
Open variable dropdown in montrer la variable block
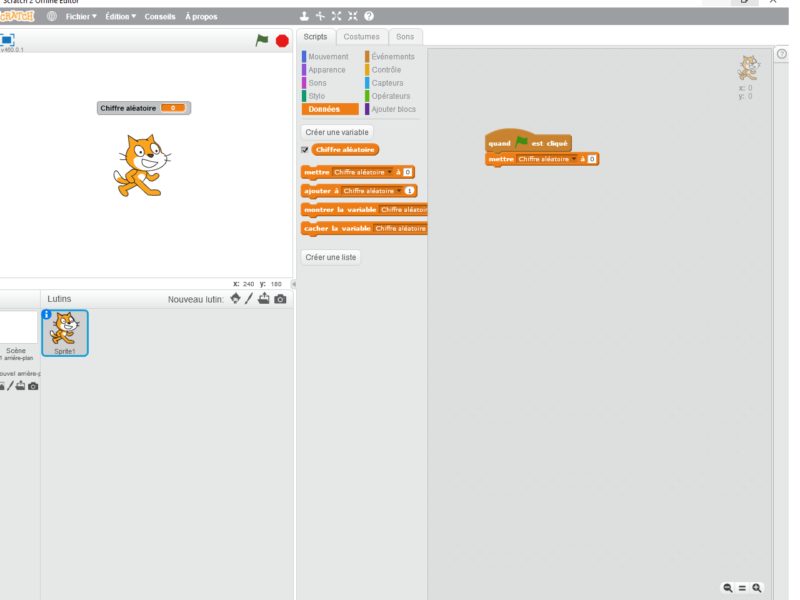pos(403,210)
